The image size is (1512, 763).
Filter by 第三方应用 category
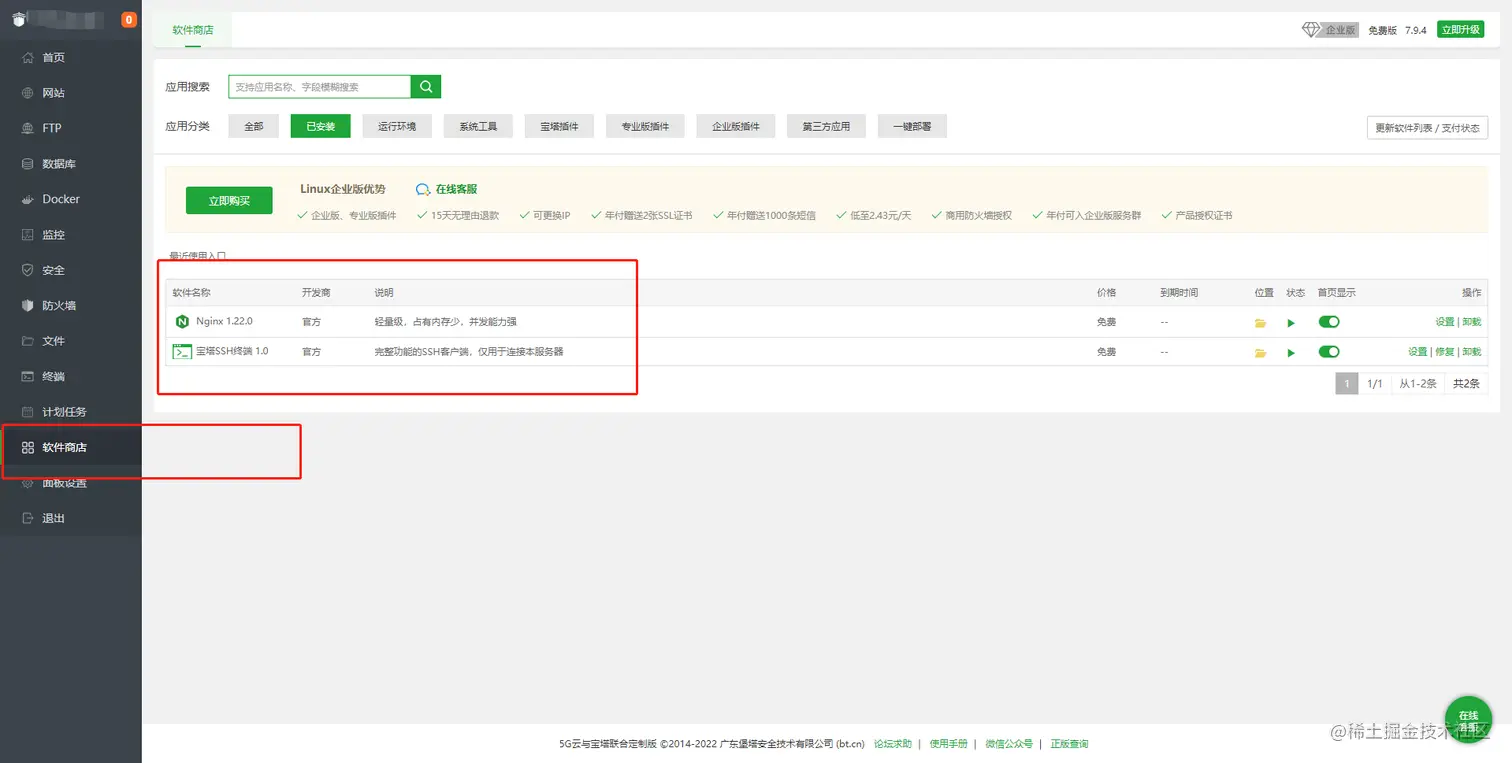click(826, 127)
